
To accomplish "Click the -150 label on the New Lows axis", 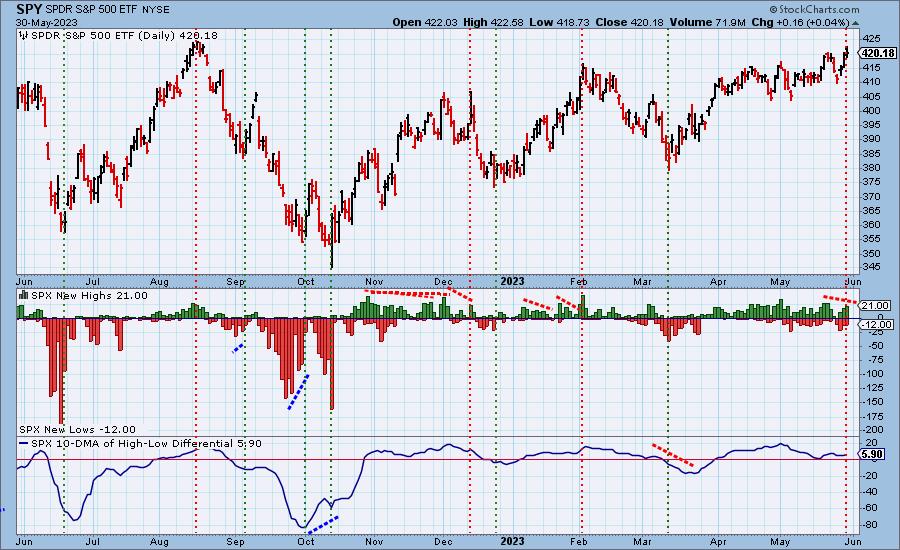I will pos(874,402).
